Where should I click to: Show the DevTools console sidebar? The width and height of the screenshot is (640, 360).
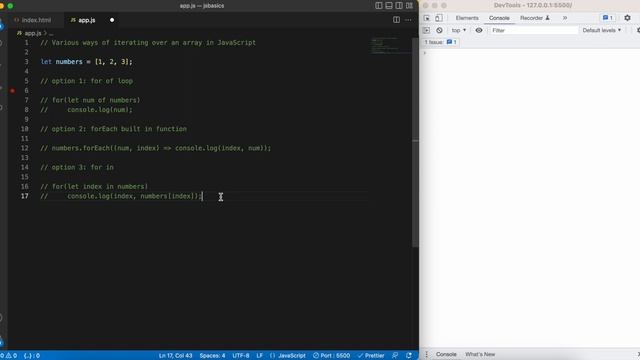(x=427, y=30)
